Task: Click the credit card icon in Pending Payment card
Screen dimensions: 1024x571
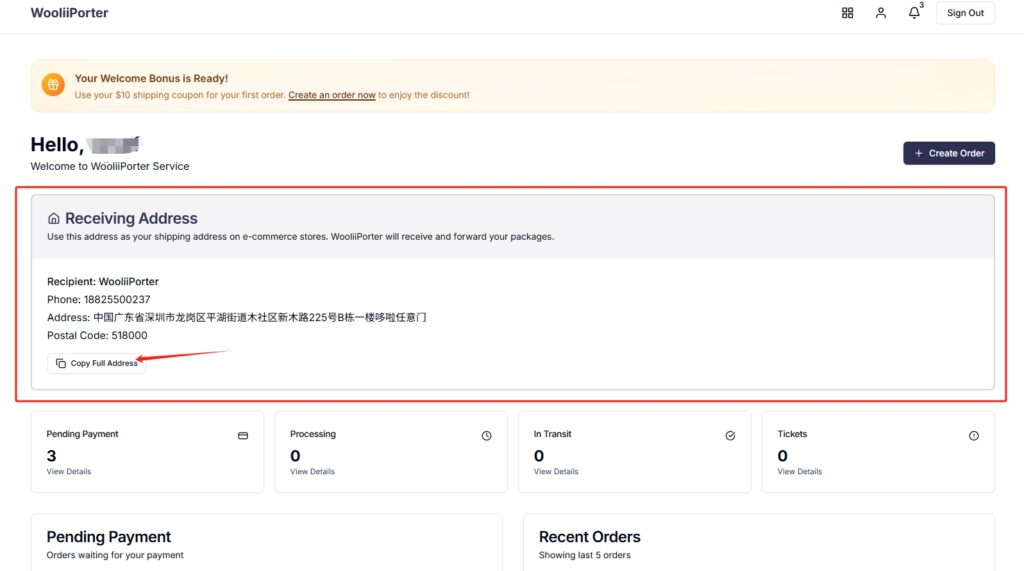Action: pos(243,436)
